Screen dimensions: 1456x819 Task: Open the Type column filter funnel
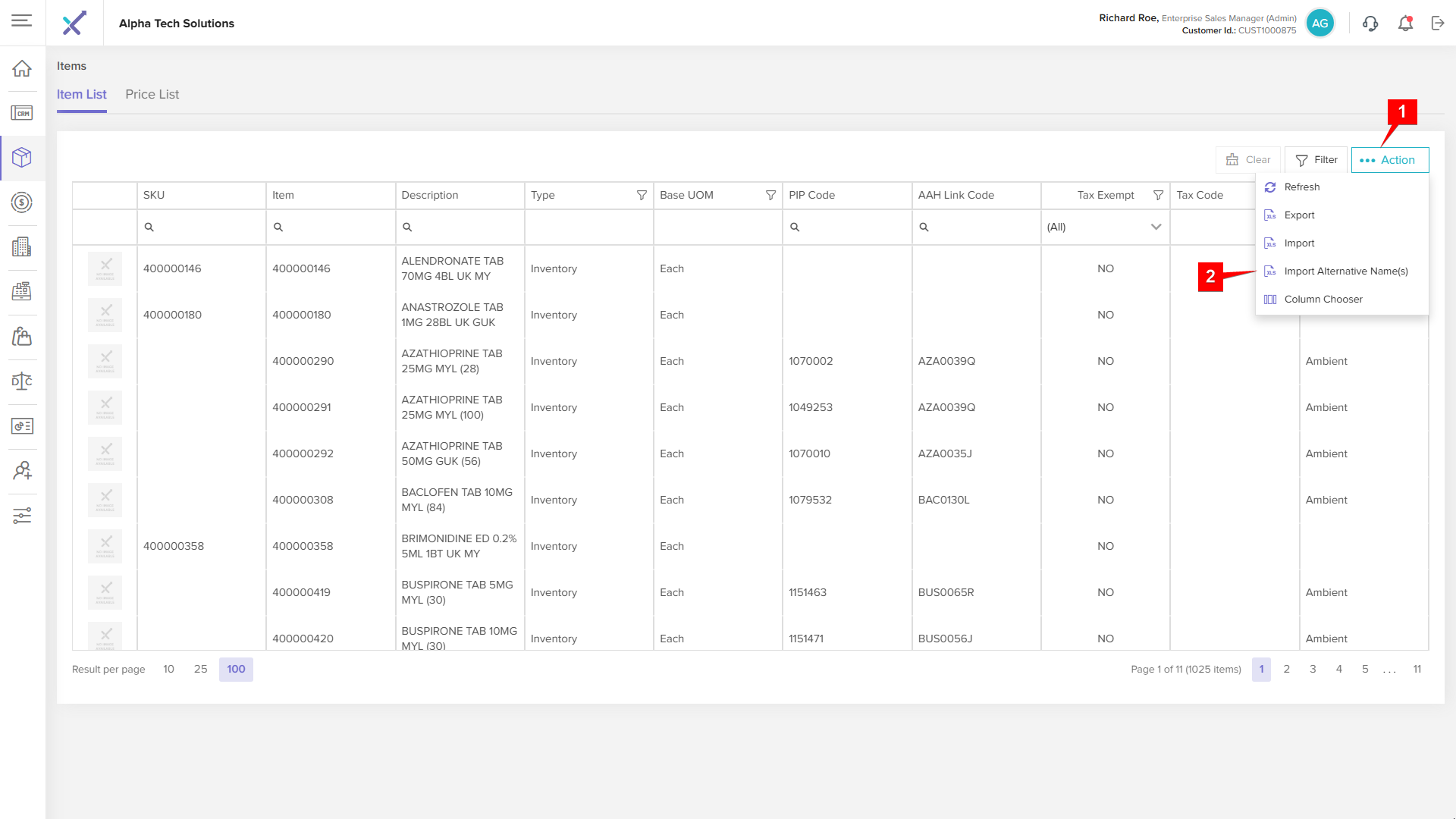coord(642,196)
